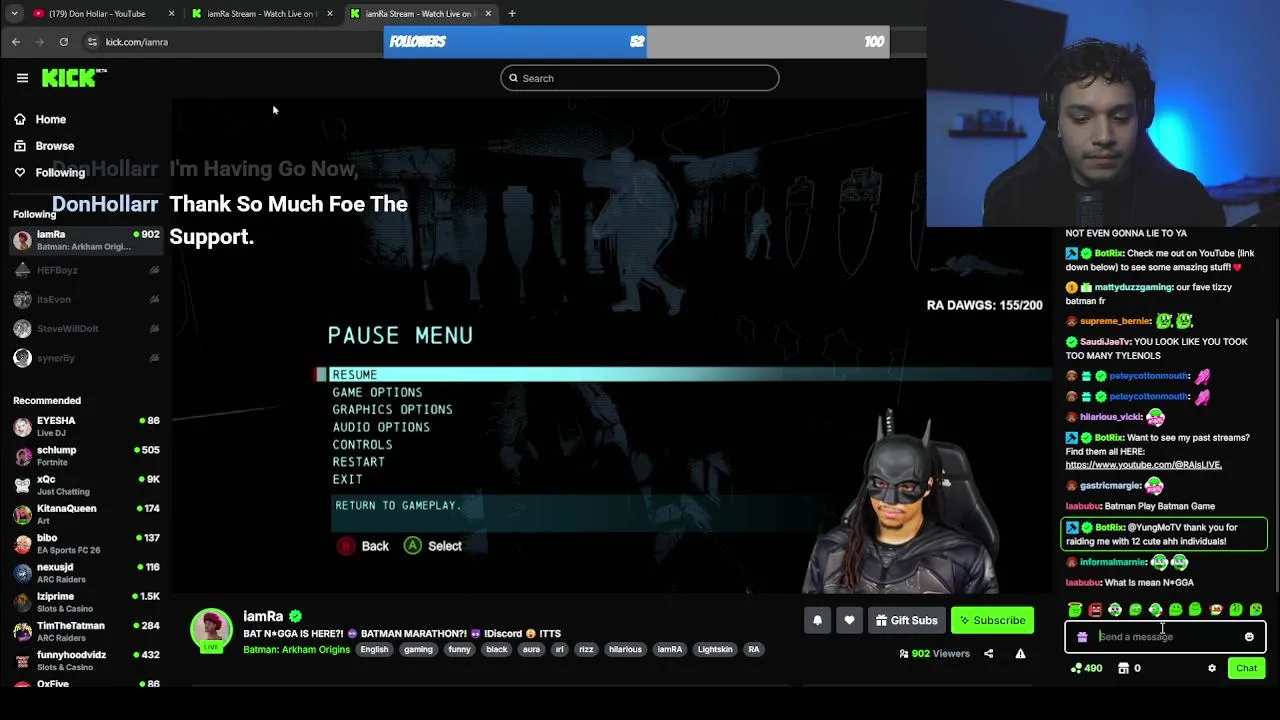Open chat settings gear
Screen dimensions: 1280x720
[1212, 668]
